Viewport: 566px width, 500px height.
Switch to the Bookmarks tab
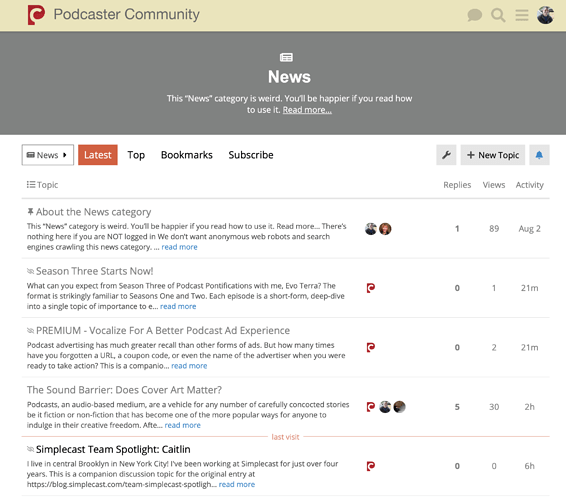(187, 155)
